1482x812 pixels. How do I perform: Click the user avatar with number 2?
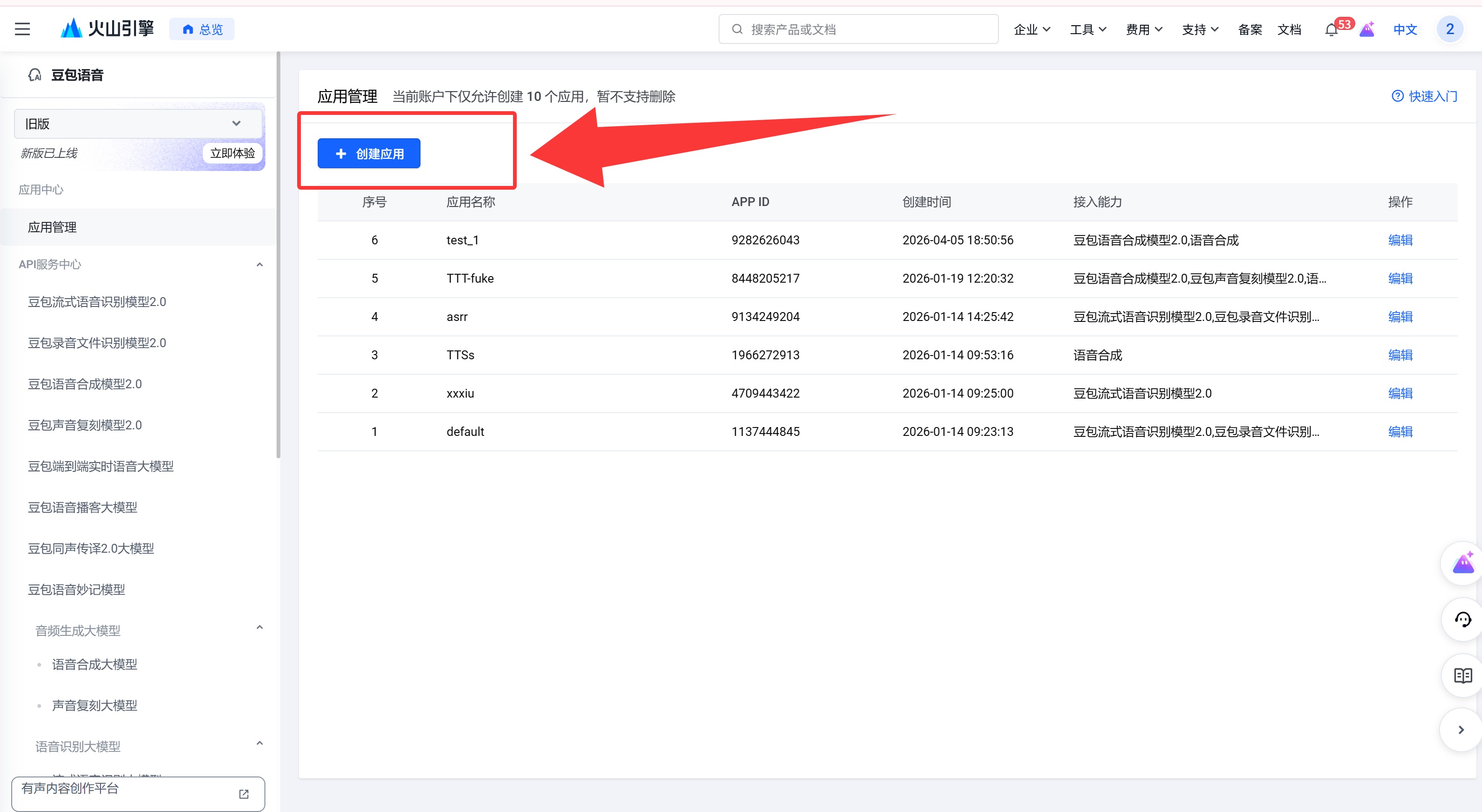click(x=1449, y=29)
